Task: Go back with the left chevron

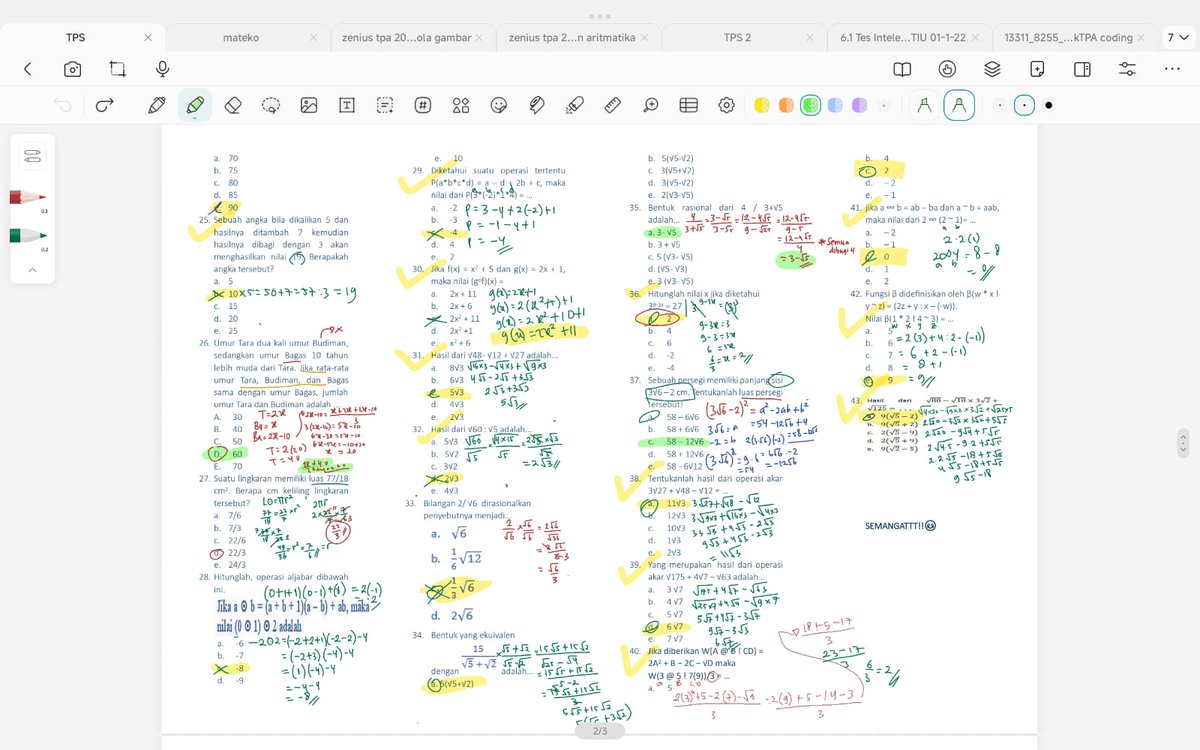Action: pyautogui.click(x=27, y=69)
